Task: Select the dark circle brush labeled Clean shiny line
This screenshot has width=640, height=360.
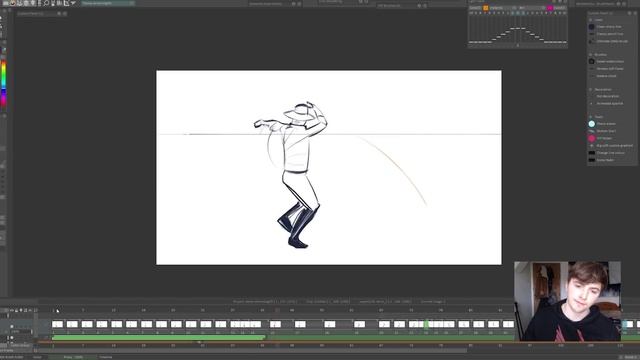Action: pos(591,27)
